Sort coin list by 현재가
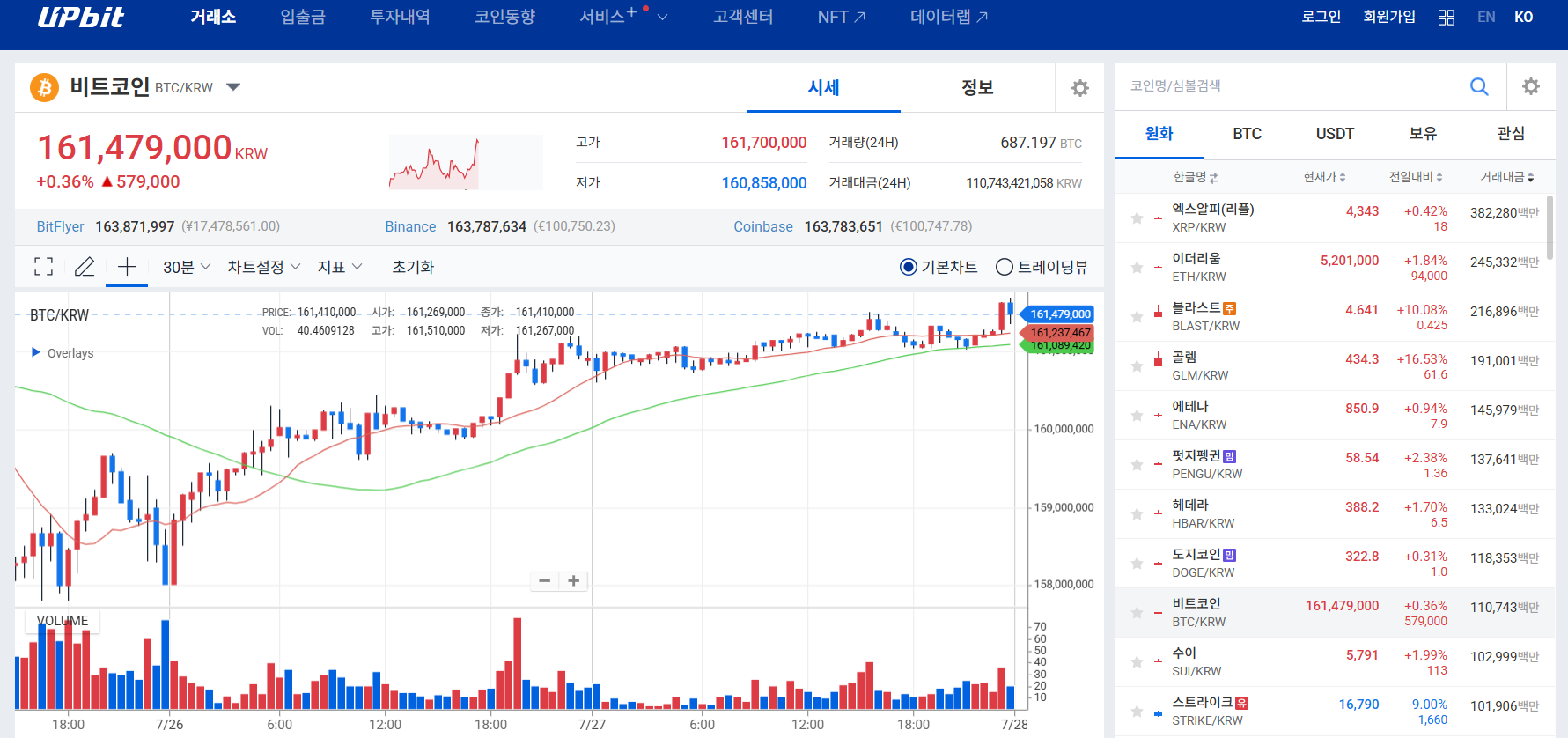1568x738 pixels. (1324, 177)
